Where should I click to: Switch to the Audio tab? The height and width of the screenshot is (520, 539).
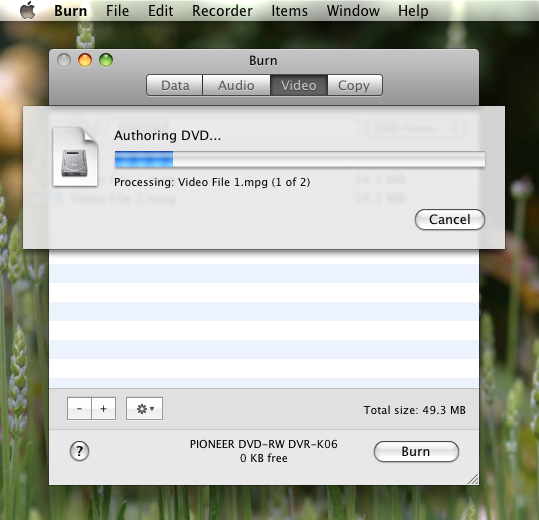(236, 85)
